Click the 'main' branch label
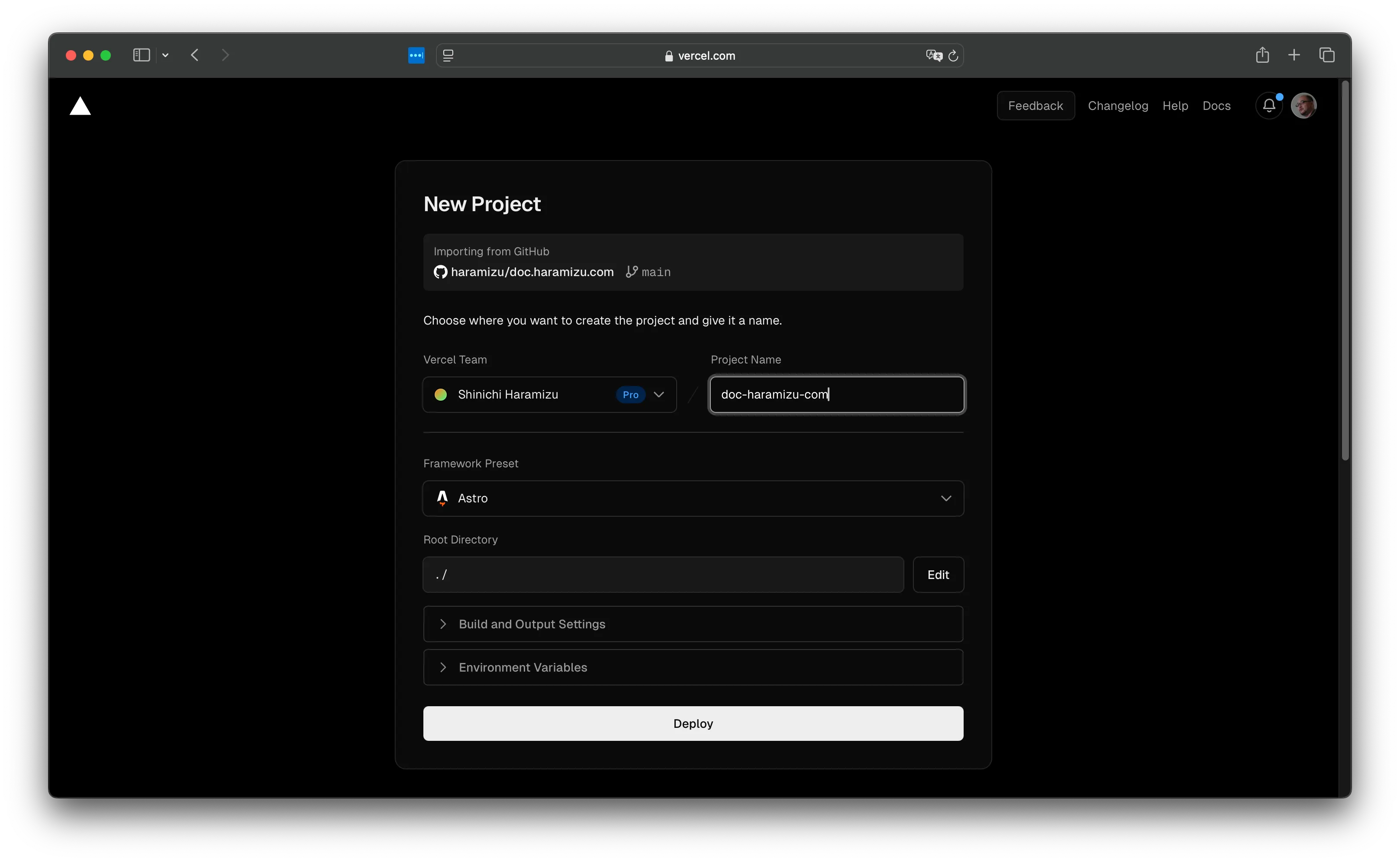 pyautogui.click(x=656, y=273)
